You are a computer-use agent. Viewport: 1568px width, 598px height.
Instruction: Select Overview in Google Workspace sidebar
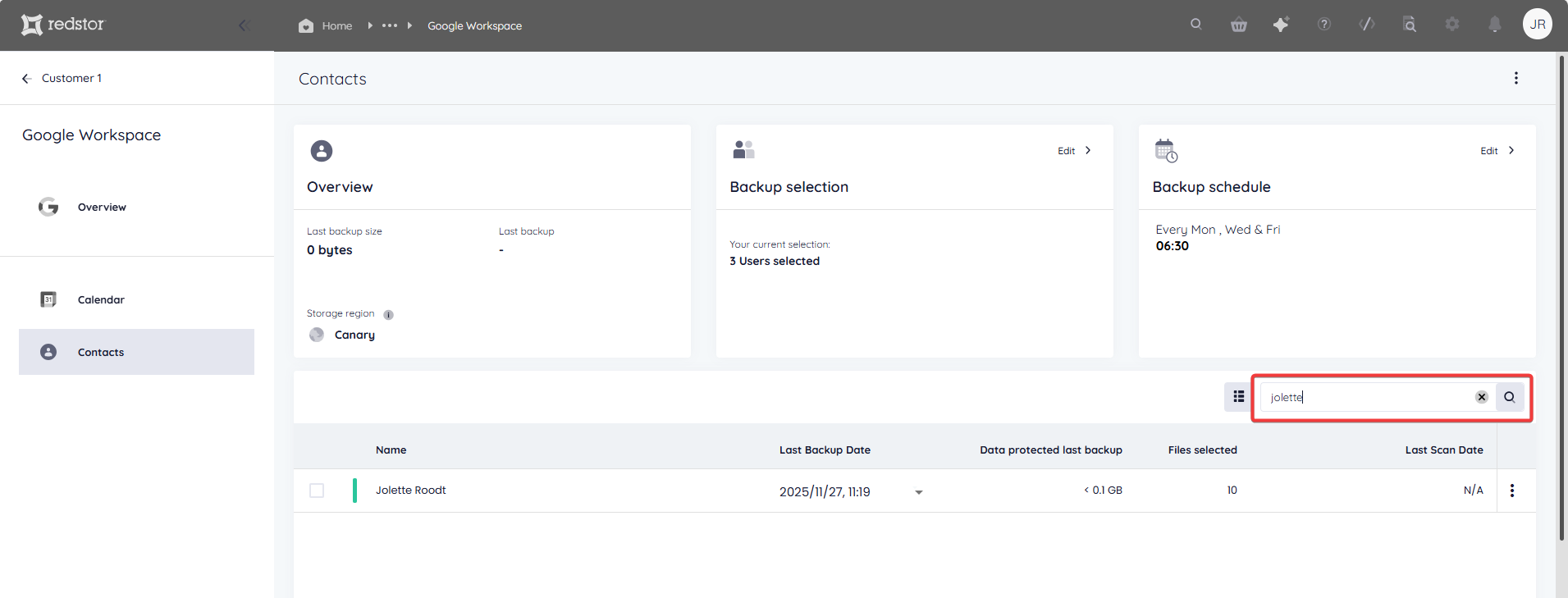click(x=102, y=207)
